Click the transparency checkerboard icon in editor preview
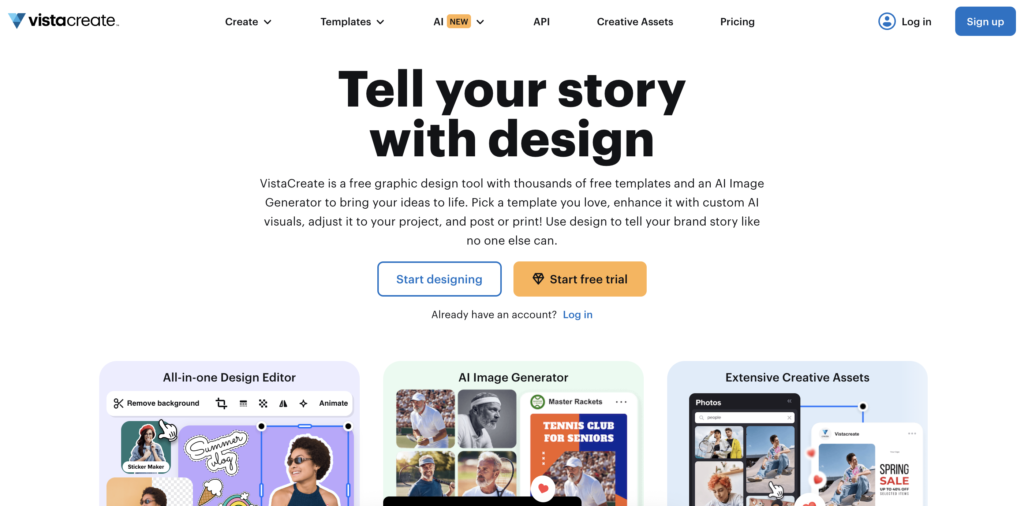This screenshot has height=506, width=1024. pyautogui.click(x=263, y=403)
